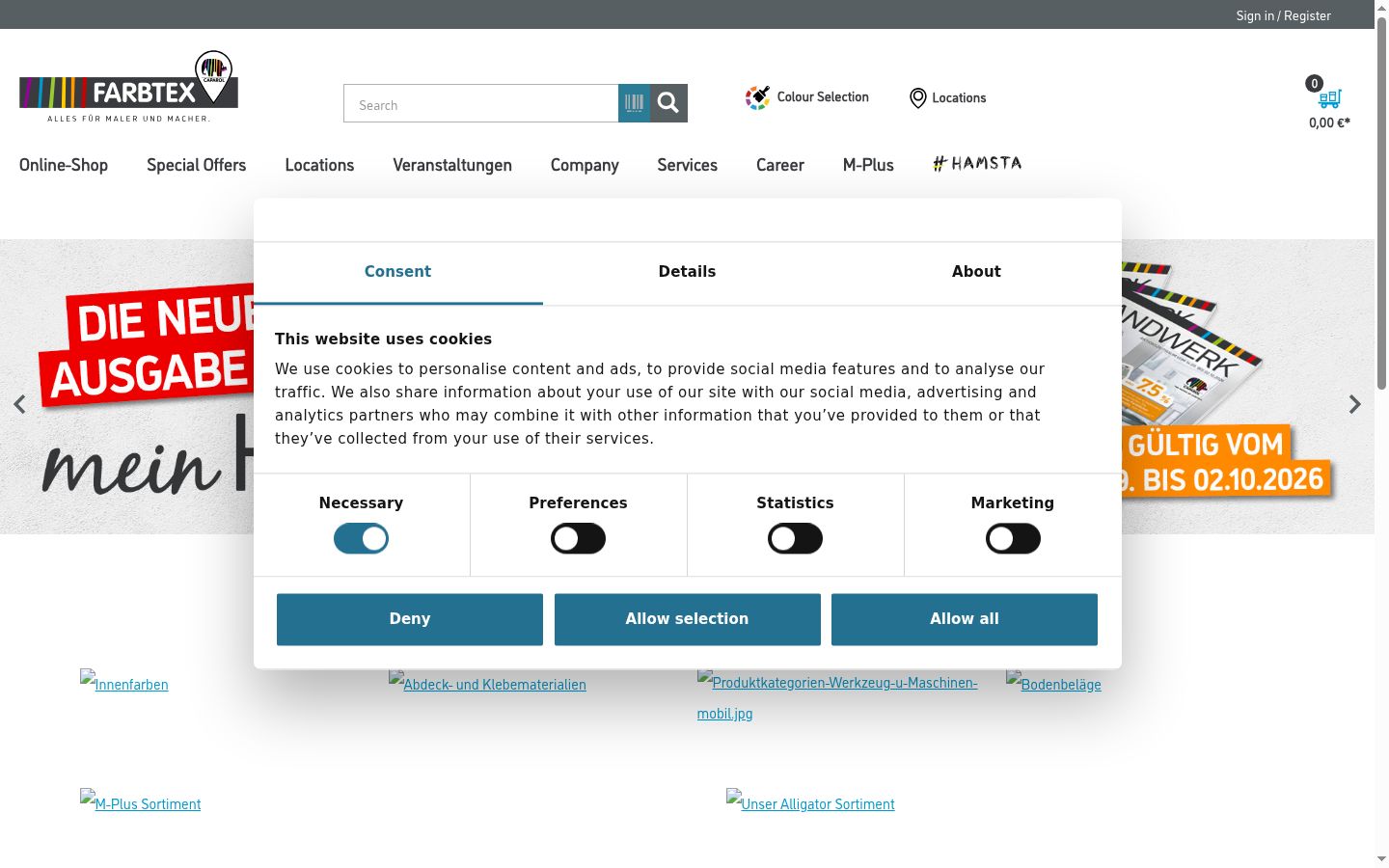Open Abdeck- und Klebematerialien image link

(x=487, y=683)
